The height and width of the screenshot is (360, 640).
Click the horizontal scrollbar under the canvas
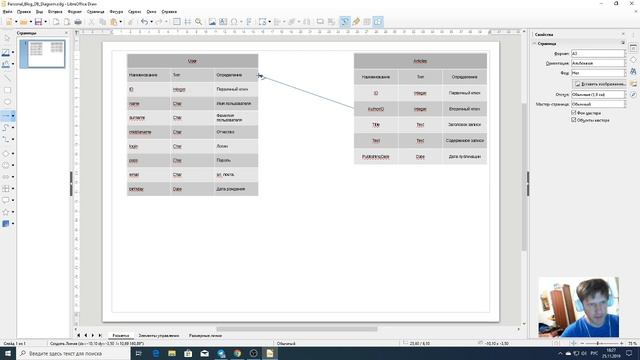[x=297, y=329]
